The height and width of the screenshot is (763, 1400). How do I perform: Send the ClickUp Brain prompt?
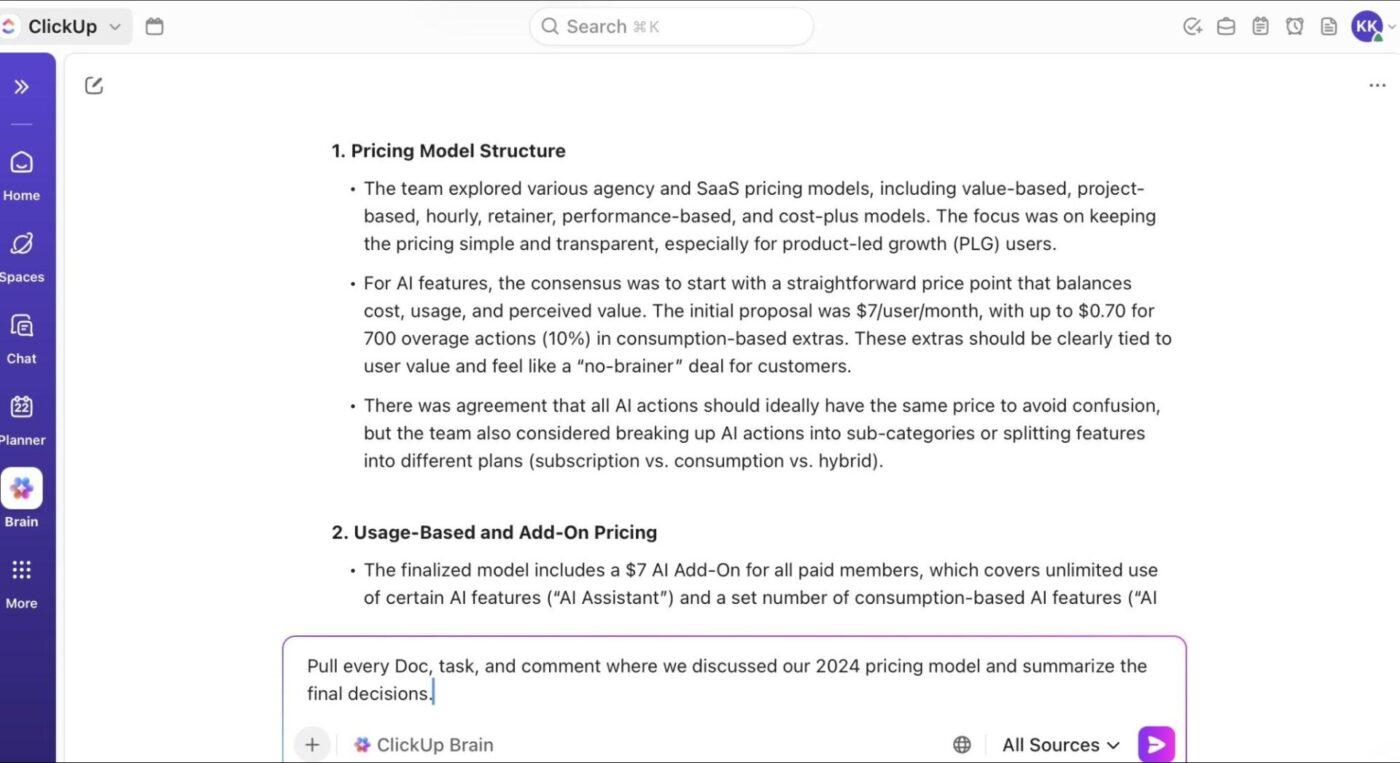[x=1156, y=744]
